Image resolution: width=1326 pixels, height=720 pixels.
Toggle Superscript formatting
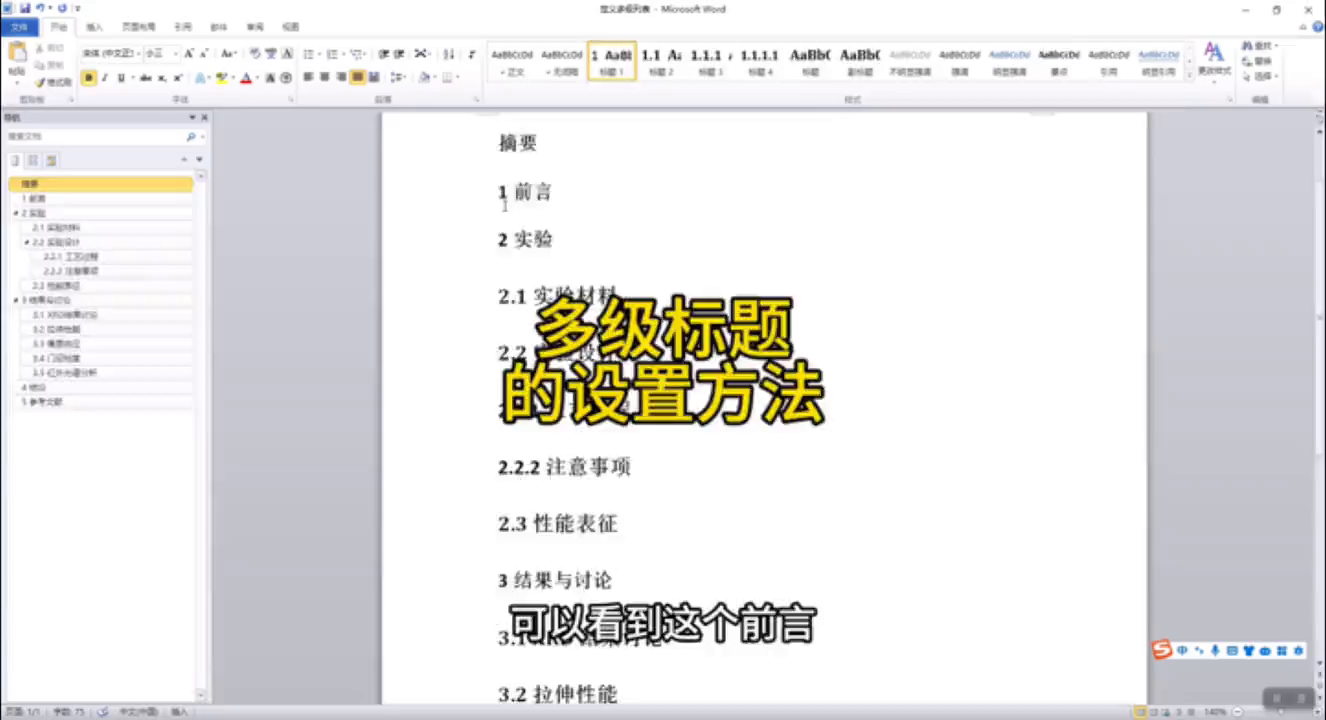coord(177,78)
